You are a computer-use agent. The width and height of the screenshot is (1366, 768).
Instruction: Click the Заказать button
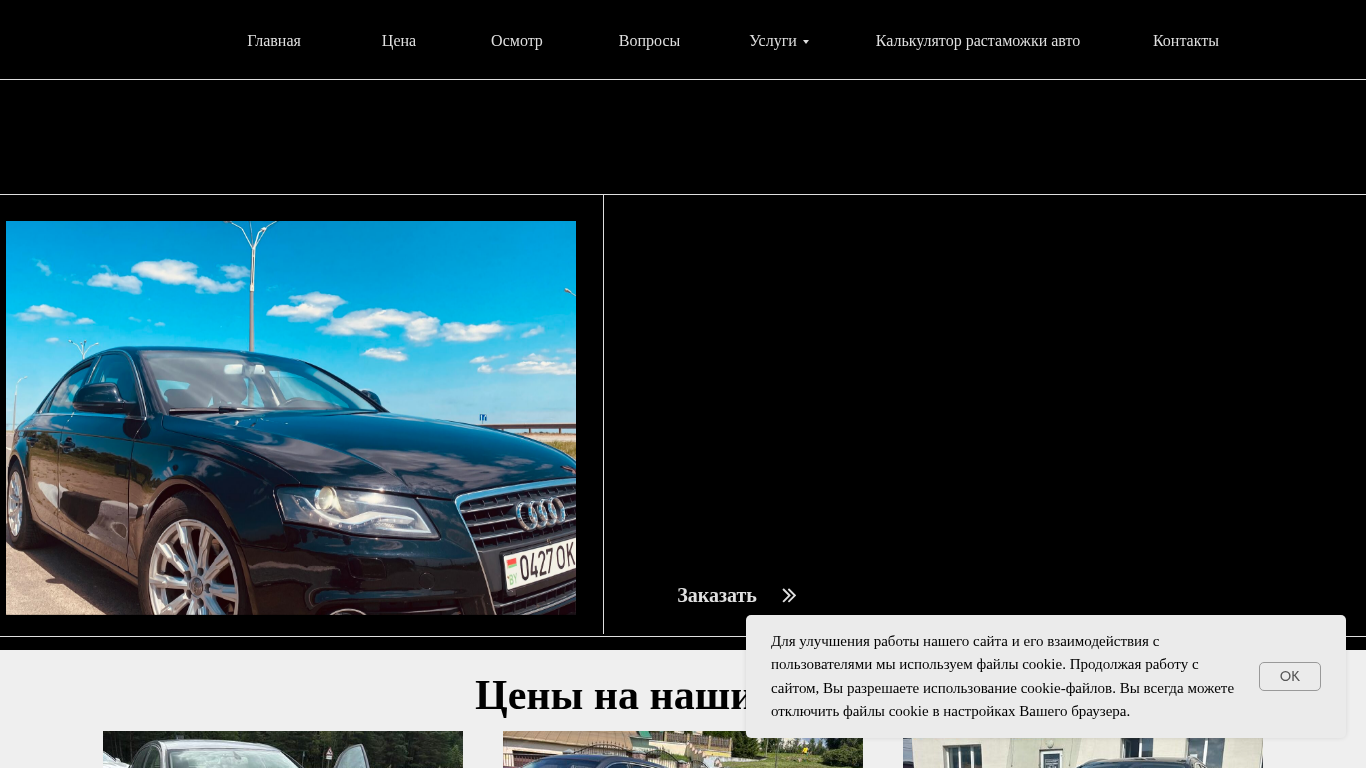(717, 595)
